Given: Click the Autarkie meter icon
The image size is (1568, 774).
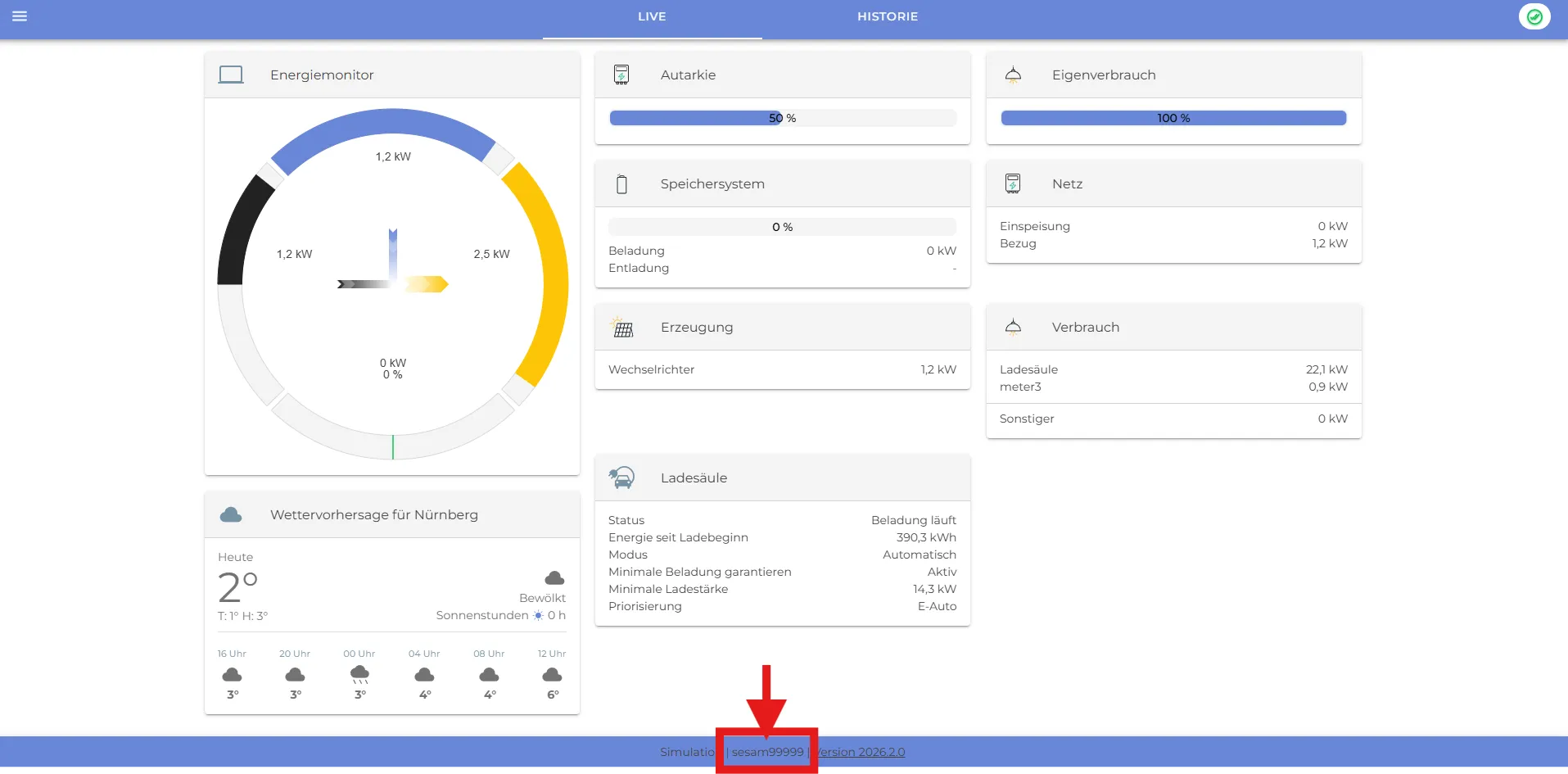Looking at the screenshot, I should [x=621, y=75].
